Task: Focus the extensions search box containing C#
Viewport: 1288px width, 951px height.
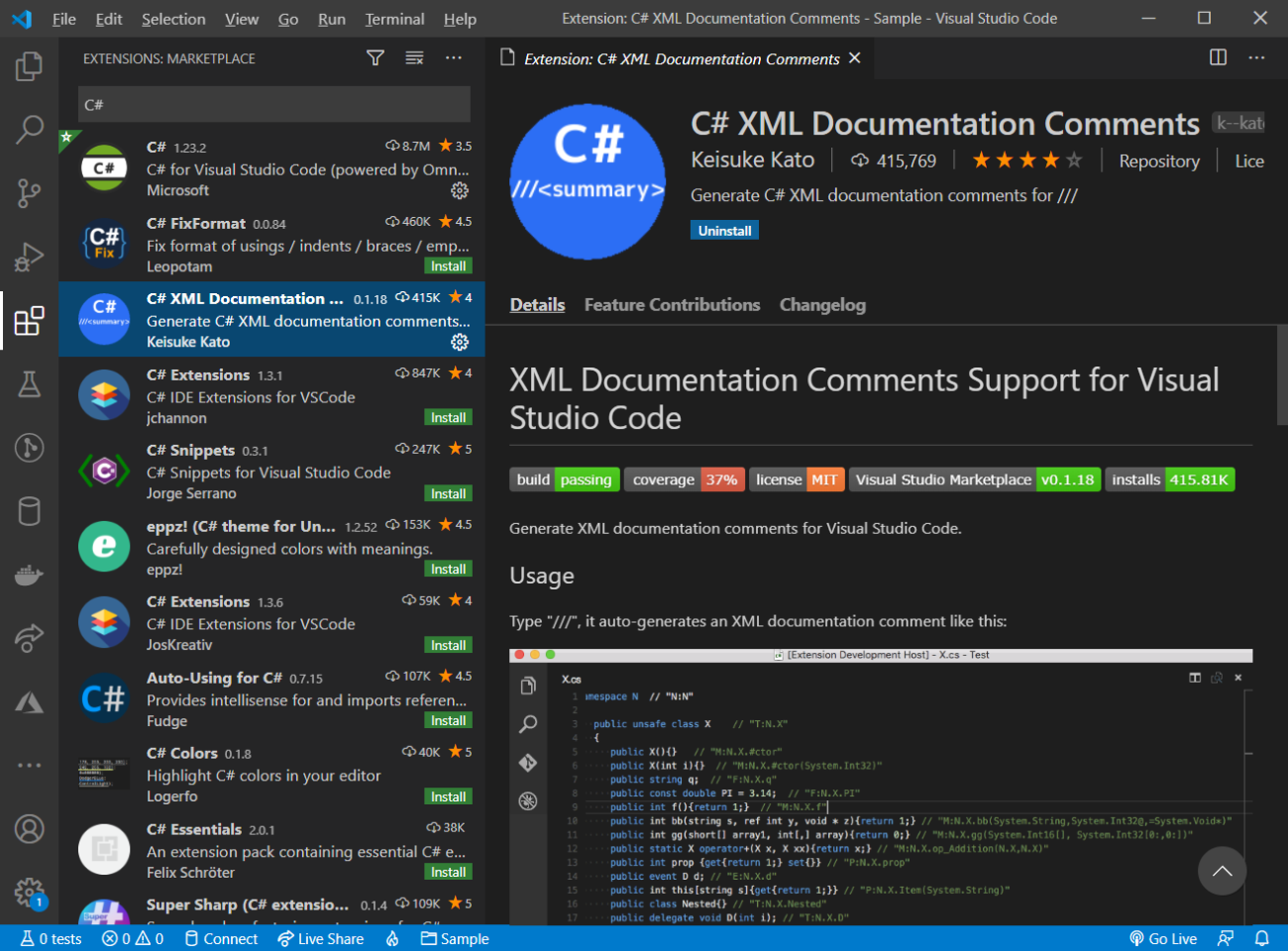Action: click(273, 104)
